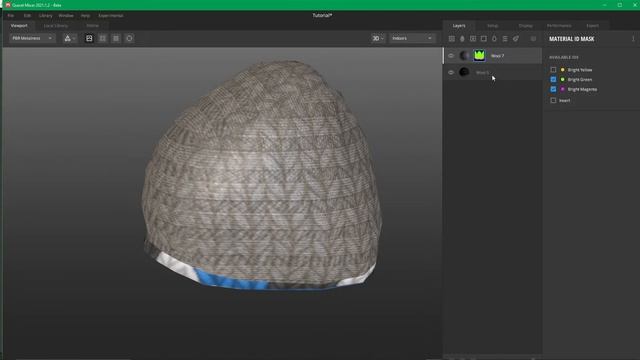640x360 pixels.
Task: Select the single 3D view icon
Action: 89,38
